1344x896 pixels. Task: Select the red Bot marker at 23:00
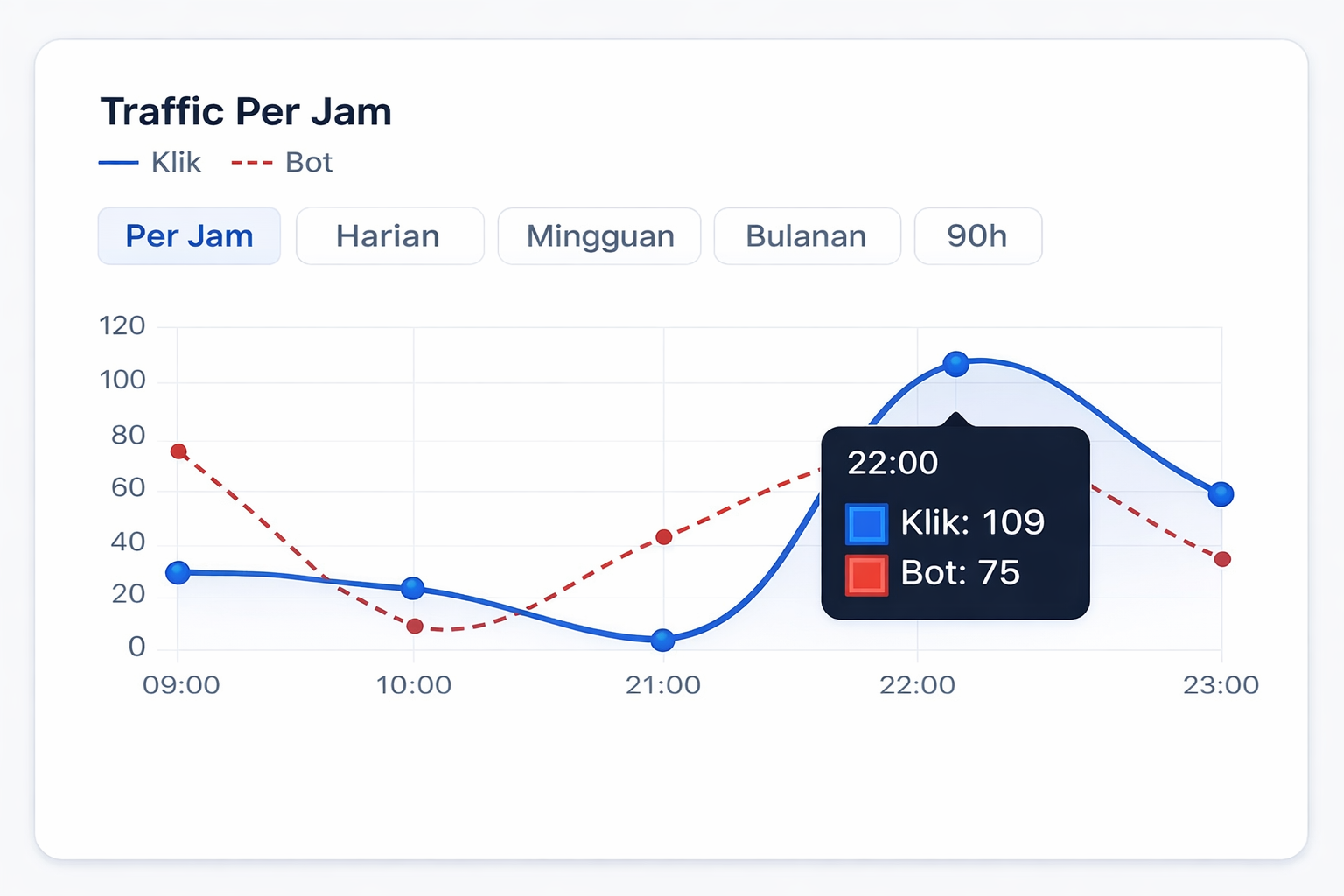(x=1223, y=558)
